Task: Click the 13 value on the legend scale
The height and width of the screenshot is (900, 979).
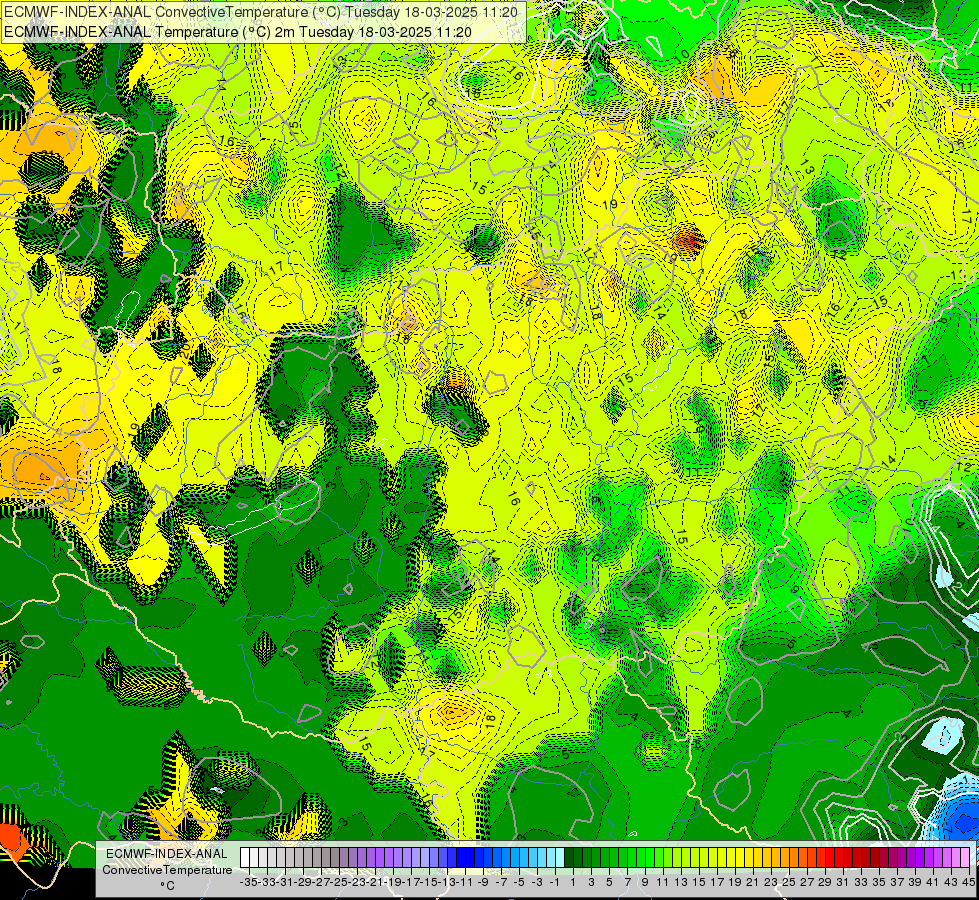Action: [681, 883]
